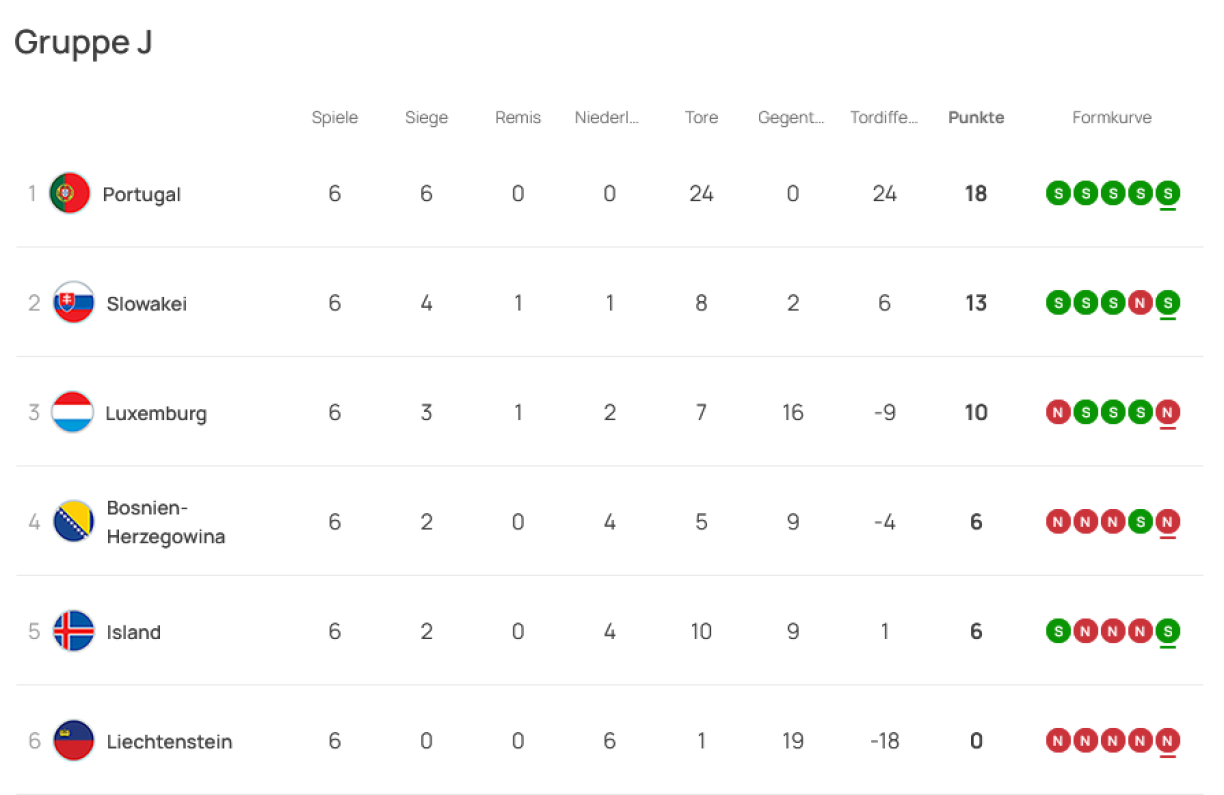Click Bosnien-Herzegowina's green S form badge
The width and height of the screenshot is (1224, 795).
coord(1140,521)
